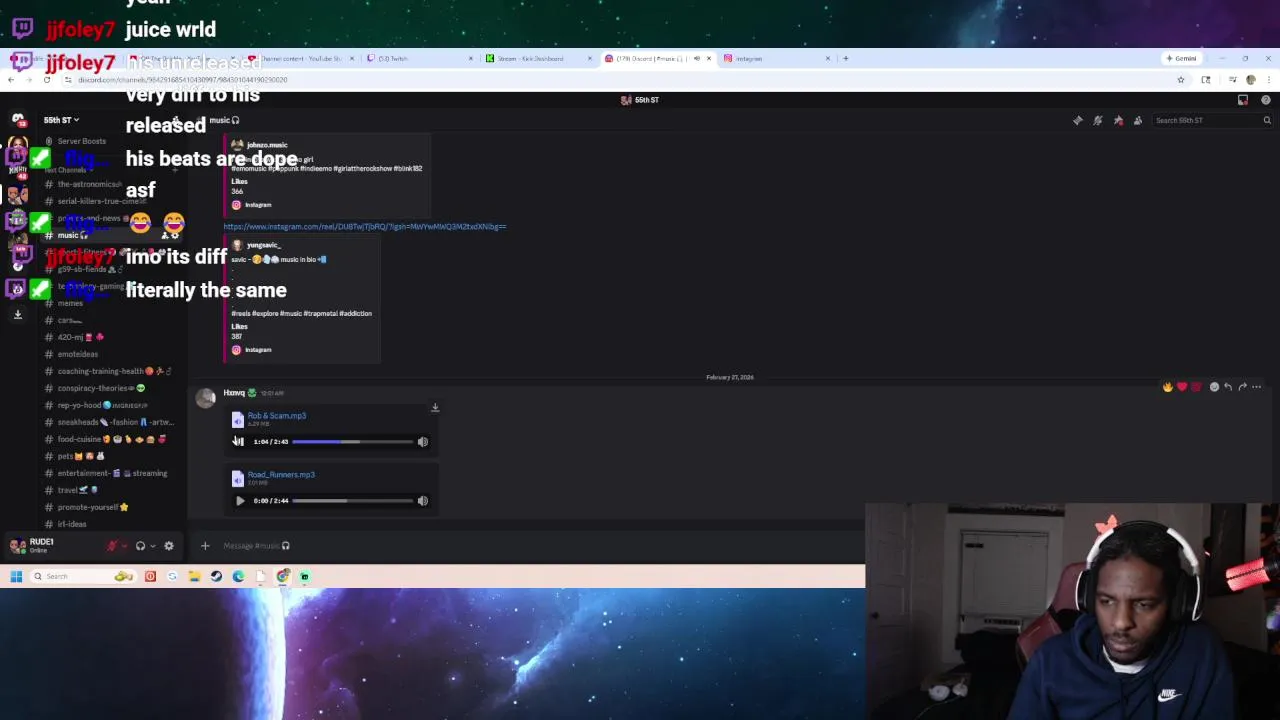
Task: Expand the 55th ST server dropdown
Action: (61, 120)
